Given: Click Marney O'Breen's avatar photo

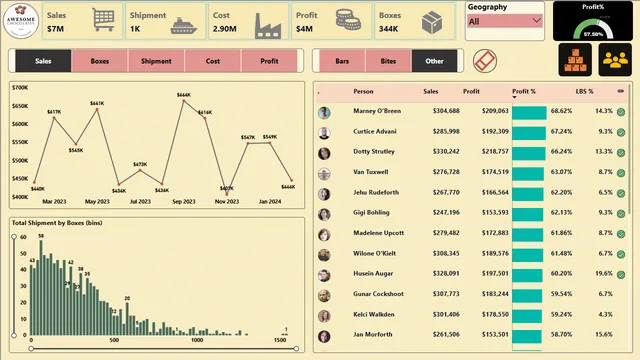Looking at the screenshot, I should click(x=324, y=113).
